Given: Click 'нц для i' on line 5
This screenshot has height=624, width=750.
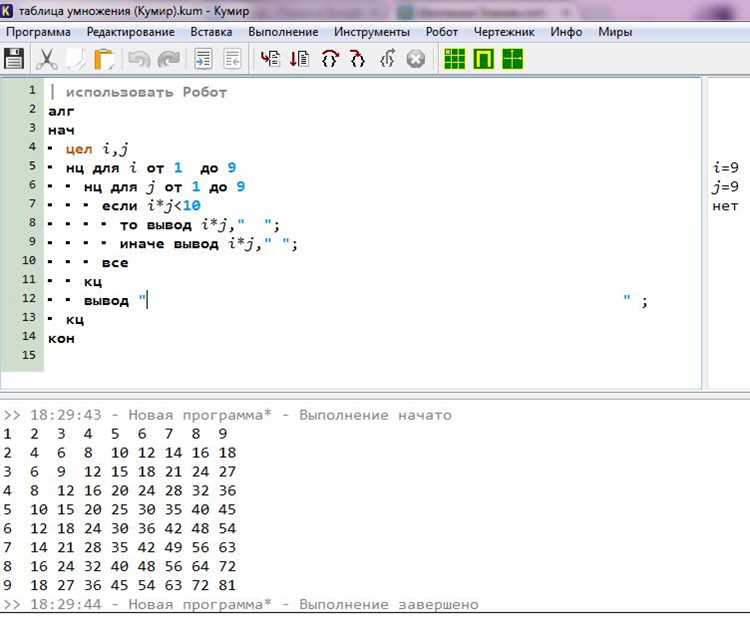Looking at the screenshot, I should (x=101, y=168).
